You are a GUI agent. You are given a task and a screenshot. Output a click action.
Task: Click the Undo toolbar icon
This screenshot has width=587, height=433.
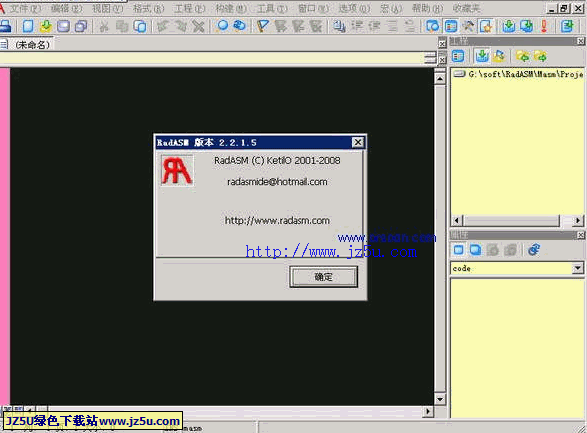(x=162, y=26)
